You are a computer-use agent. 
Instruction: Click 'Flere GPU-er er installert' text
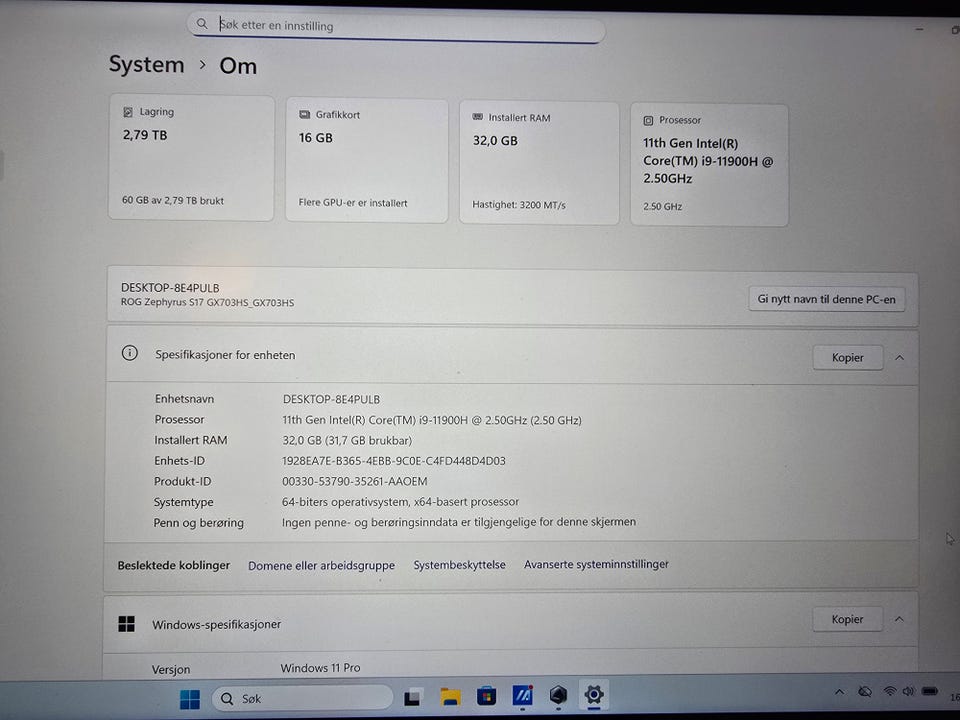[x=353, y=203]
